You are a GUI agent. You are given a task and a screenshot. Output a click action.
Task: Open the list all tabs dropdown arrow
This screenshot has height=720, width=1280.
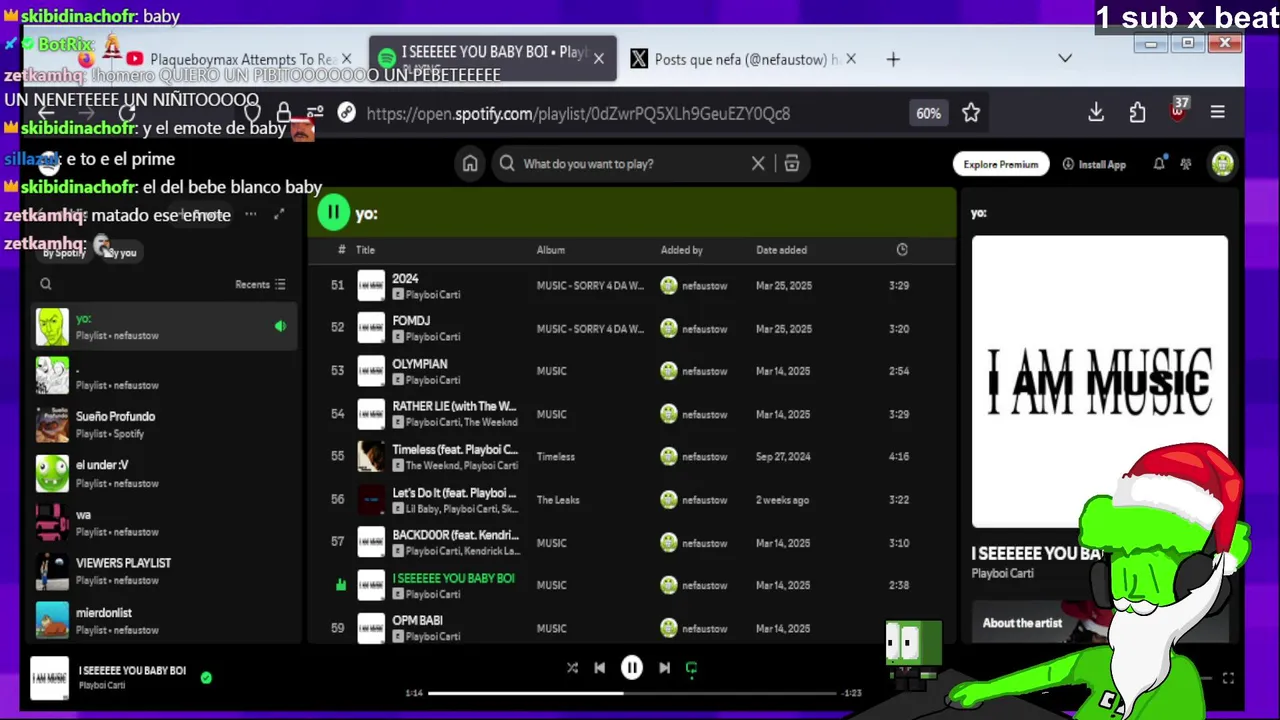1065,58
